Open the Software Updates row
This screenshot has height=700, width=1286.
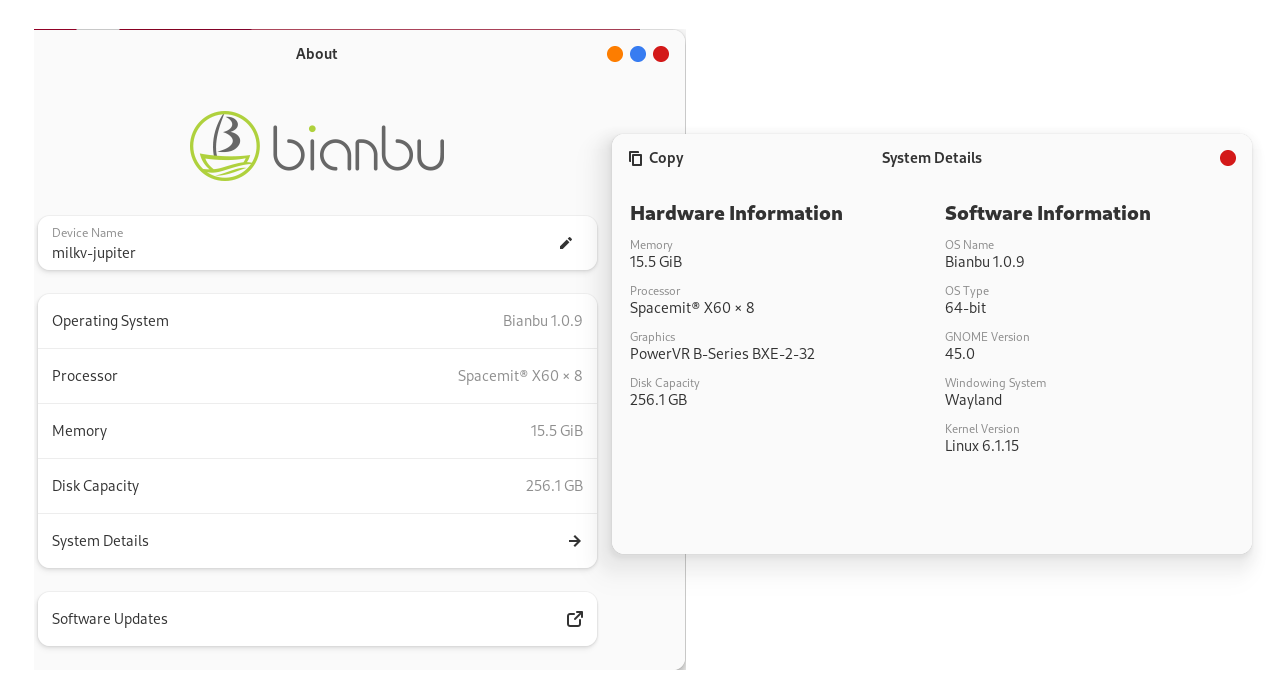click(x=317, y=619)
